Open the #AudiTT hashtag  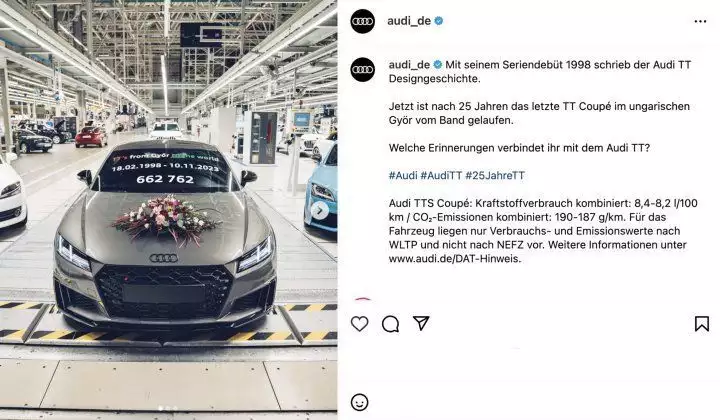point(441,175)
